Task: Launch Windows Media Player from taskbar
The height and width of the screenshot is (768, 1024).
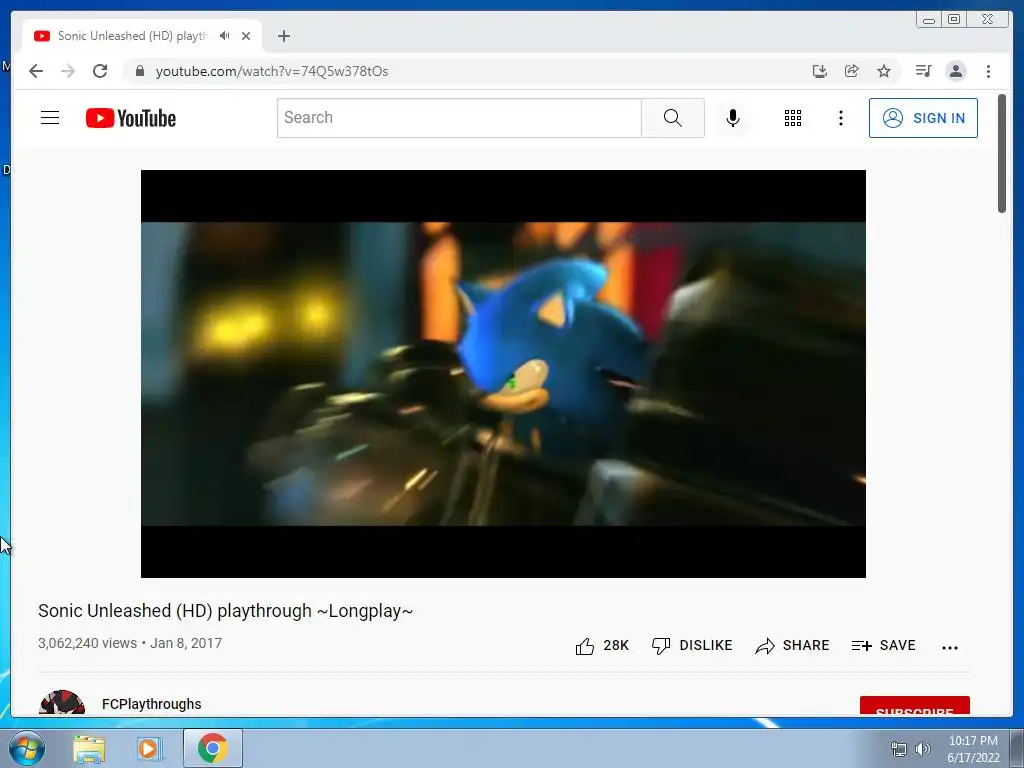Action: coord(149,749)
